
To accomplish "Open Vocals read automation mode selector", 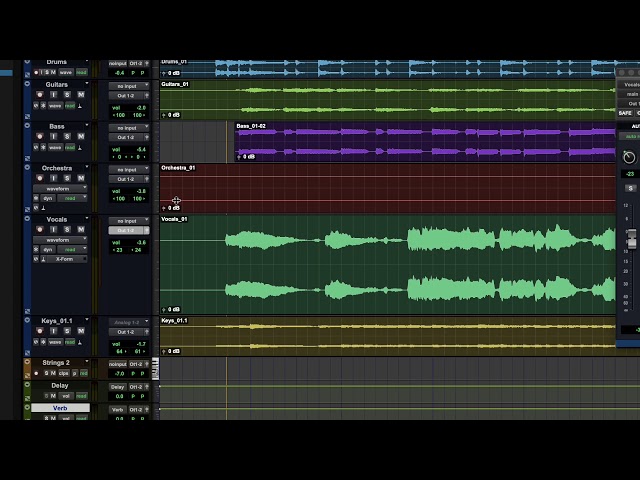I will (72, 249).
